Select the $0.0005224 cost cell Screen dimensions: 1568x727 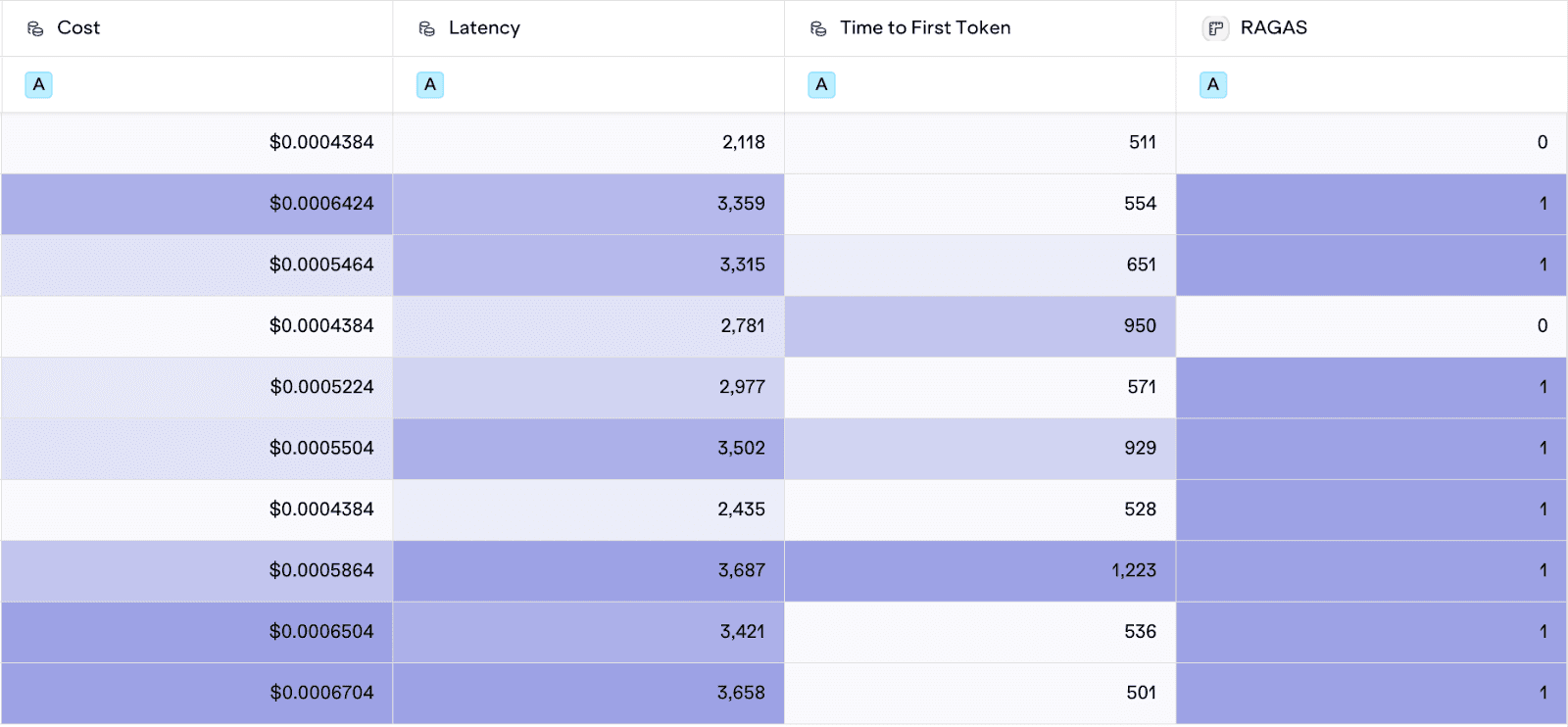coord(321,387)
